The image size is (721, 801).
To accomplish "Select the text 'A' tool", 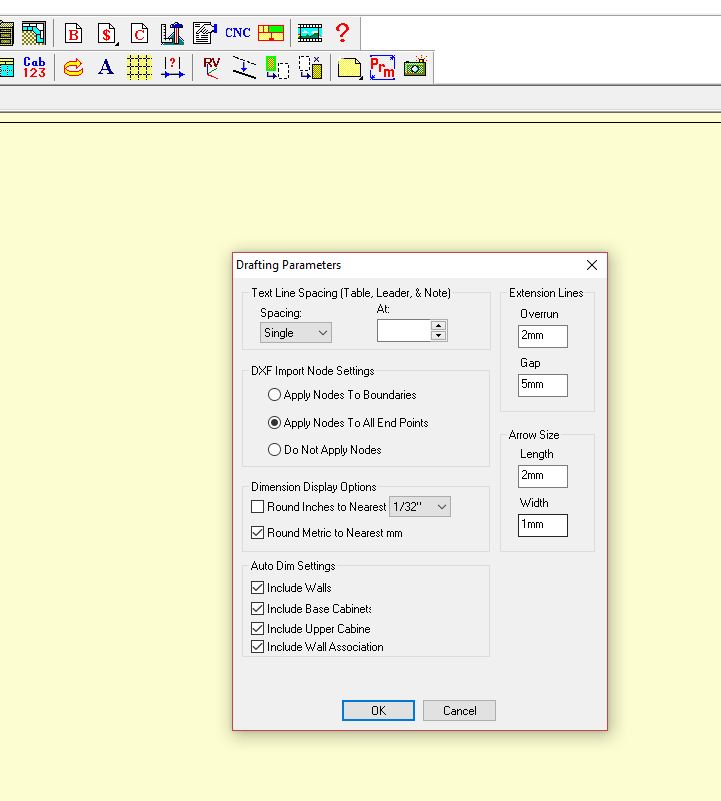I will (105, 68).
